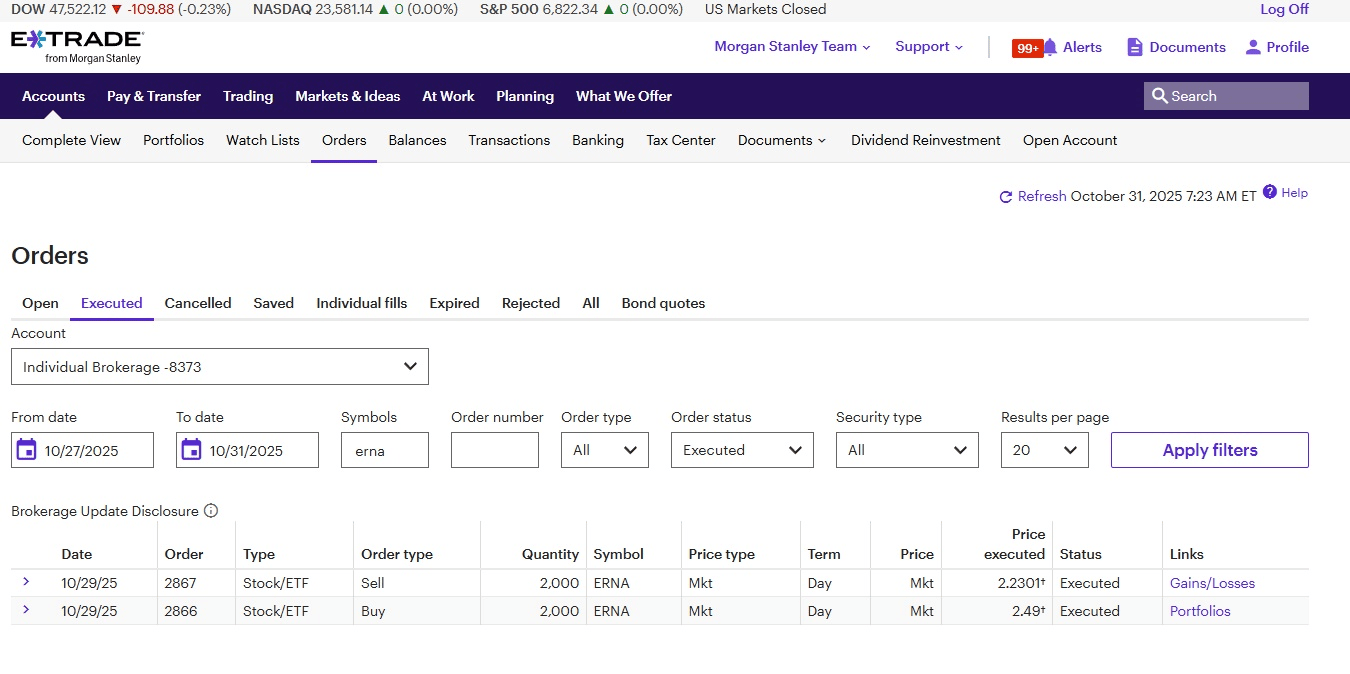Click Brokerage Update Disclosure info icon

211,511
